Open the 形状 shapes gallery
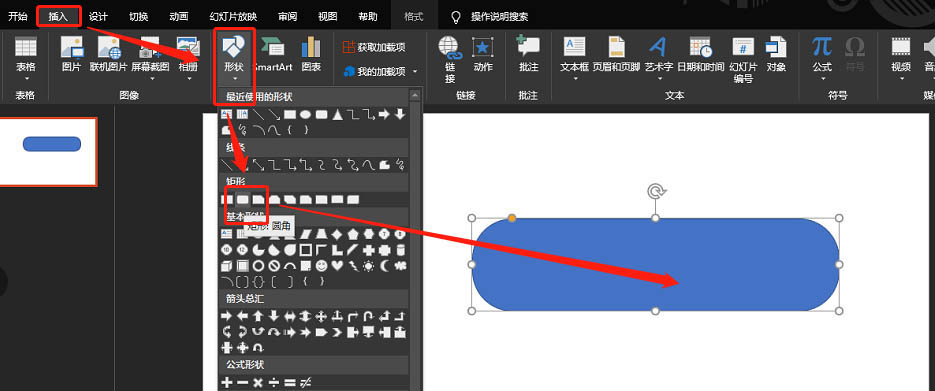The height and width of the screenshot is (391, 935). (234, 57)
